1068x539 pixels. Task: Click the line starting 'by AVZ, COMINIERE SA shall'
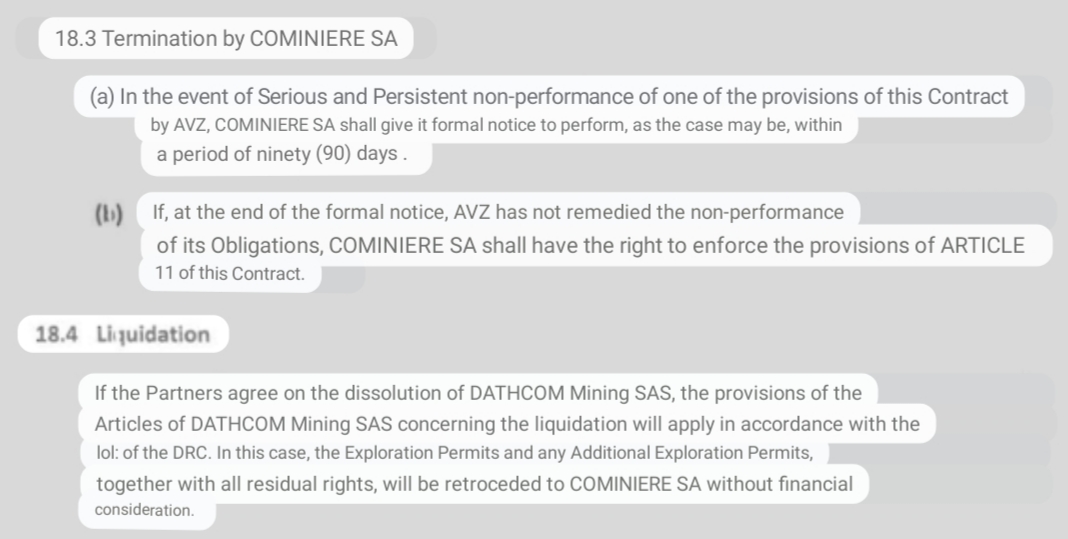(x=496, y=126)
